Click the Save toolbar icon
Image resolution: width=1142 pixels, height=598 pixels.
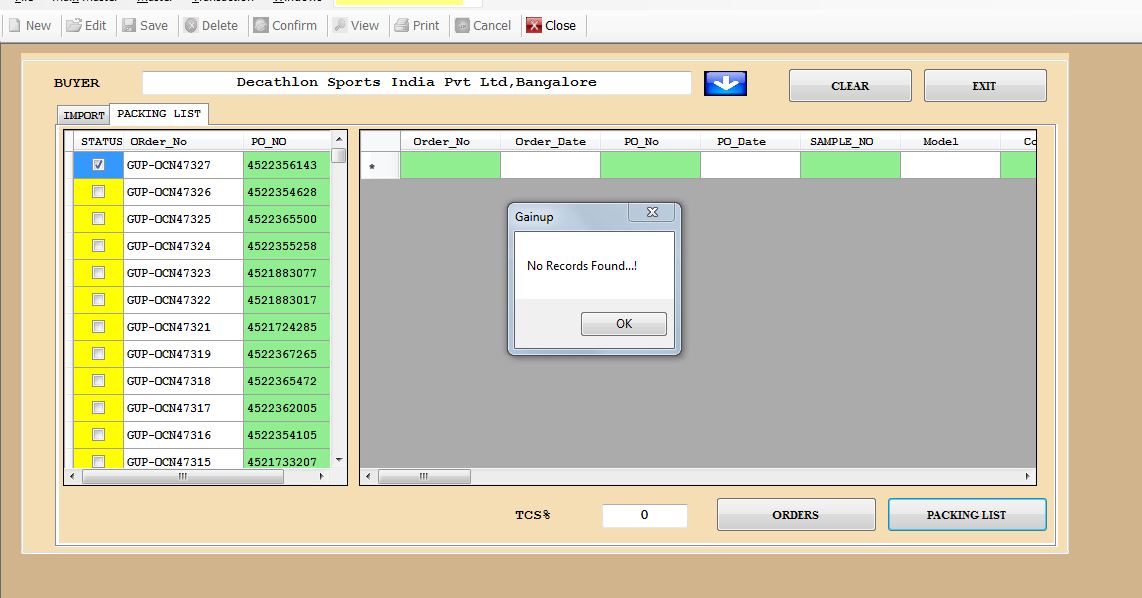[130, 25]
